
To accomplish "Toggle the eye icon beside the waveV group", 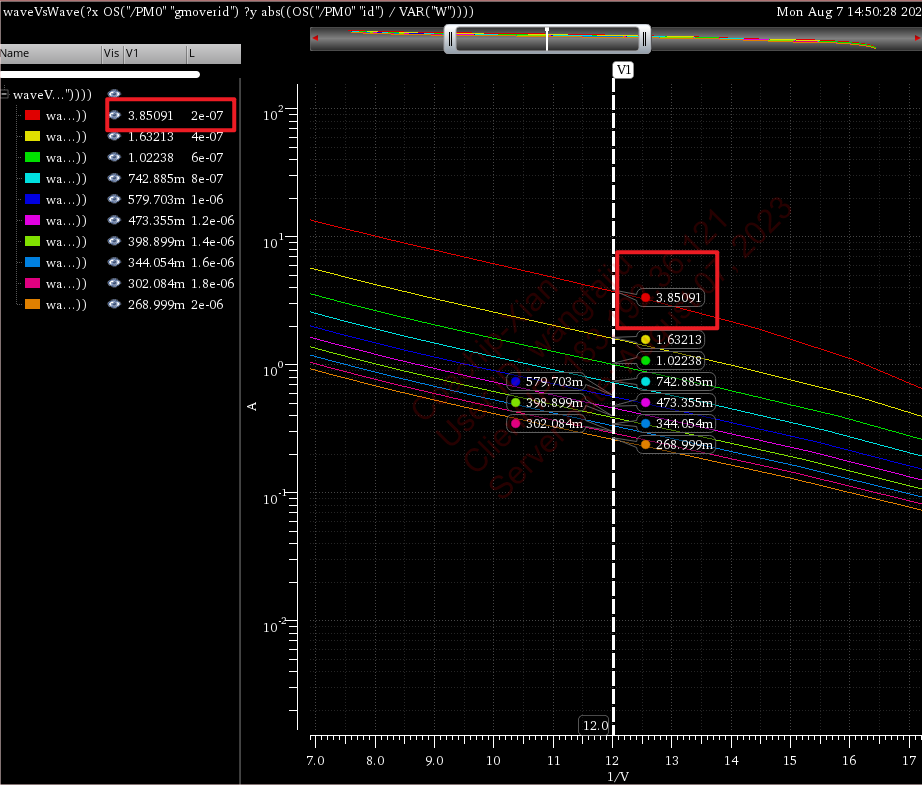I will pos(114,94).
